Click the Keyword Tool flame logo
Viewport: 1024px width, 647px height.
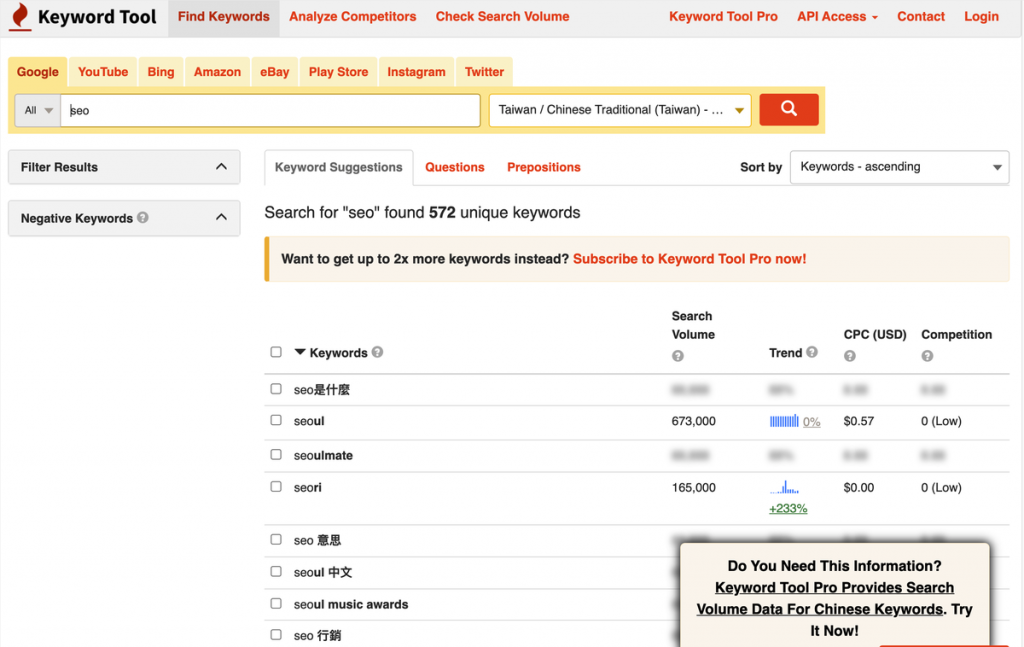(x=21, y=16)
